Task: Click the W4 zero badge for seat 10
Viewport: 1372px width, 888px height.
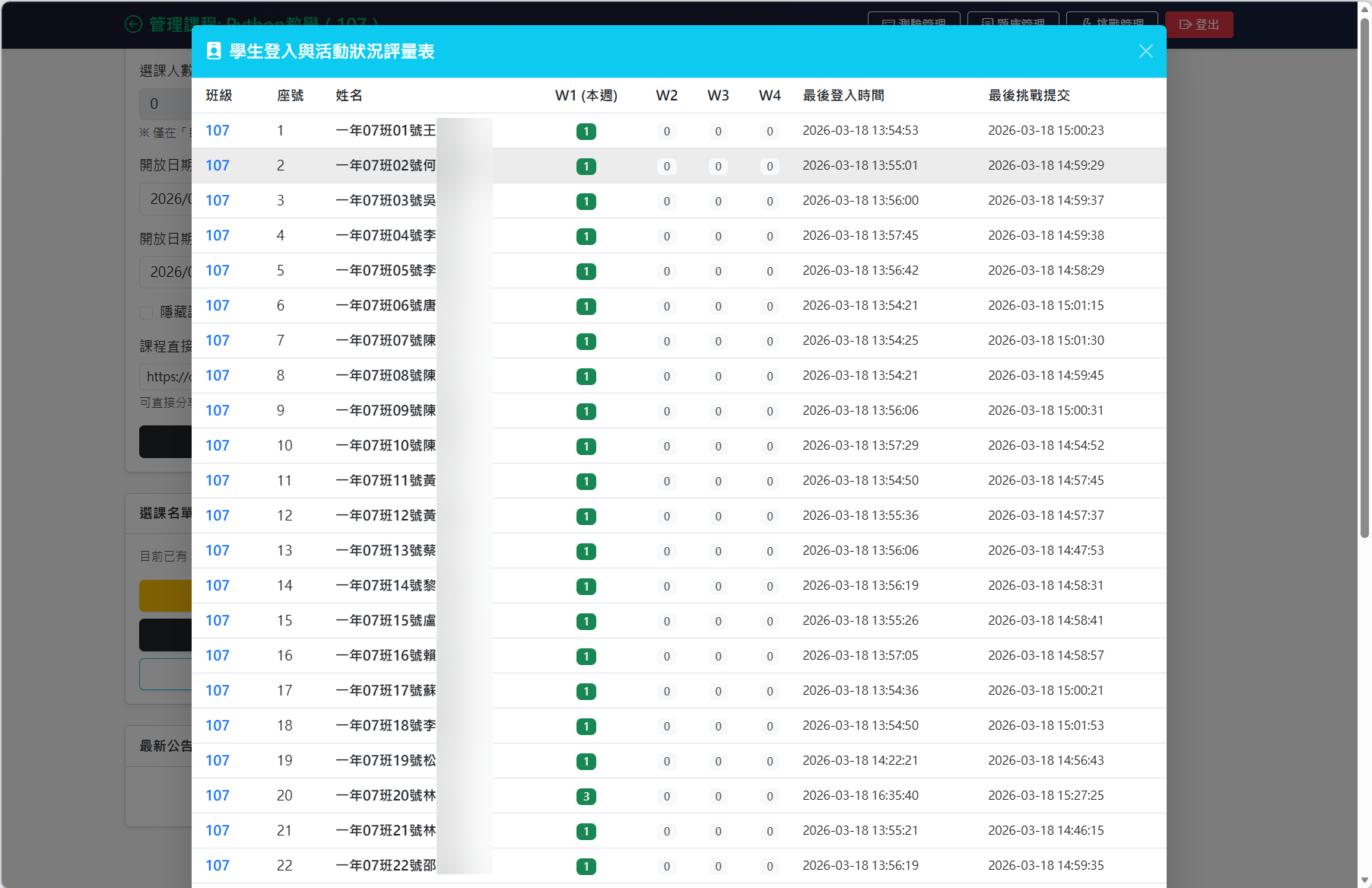Action: [x=770, y=447]
